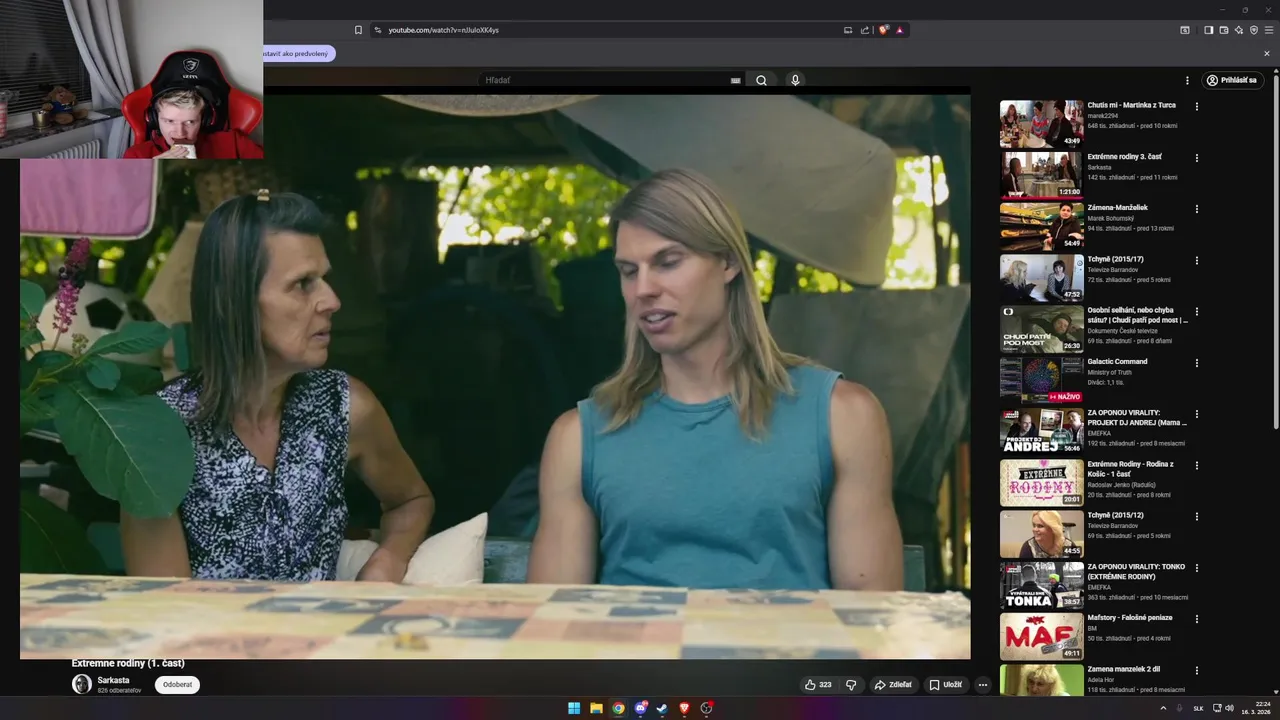Open options menu for Tchyně (2015/12)
Viewport: 1280px width, 720px height.
pyautogui.click(x=1196, y=516)
